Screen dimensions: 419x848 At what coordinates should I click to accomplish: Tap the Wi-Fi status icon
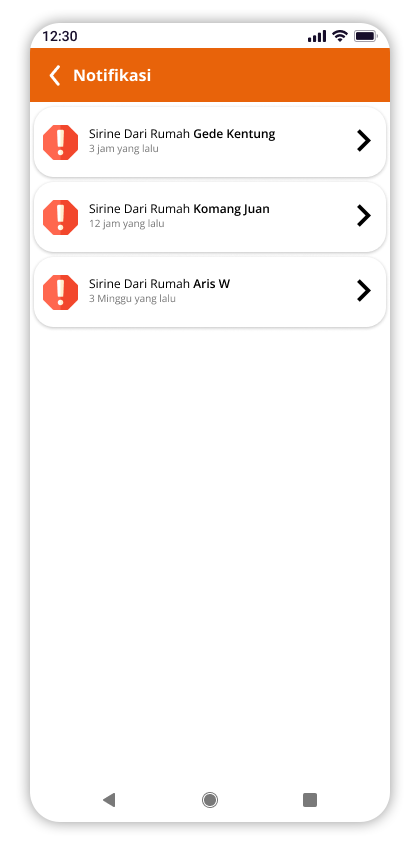[340, 36]
